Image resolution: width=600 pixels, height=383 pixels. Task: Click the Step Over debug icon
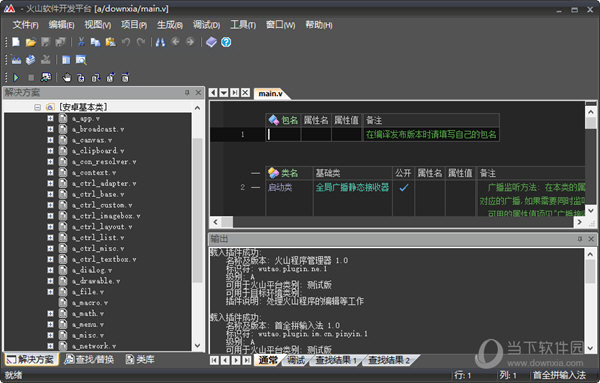pos(96,78)
